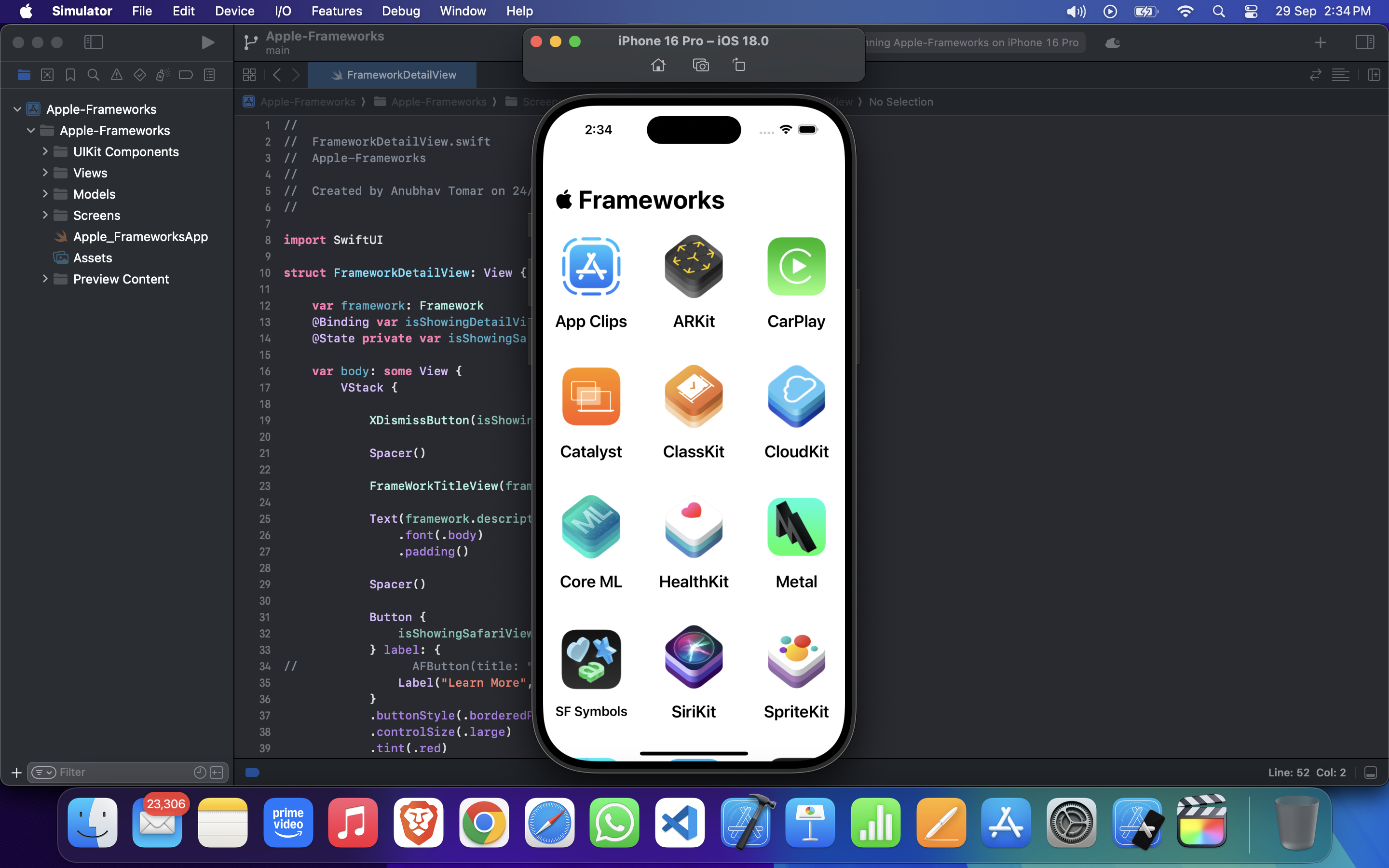Open the Debug menu
The width and height of the screenshot is (1389, 868).
[401, 11]
